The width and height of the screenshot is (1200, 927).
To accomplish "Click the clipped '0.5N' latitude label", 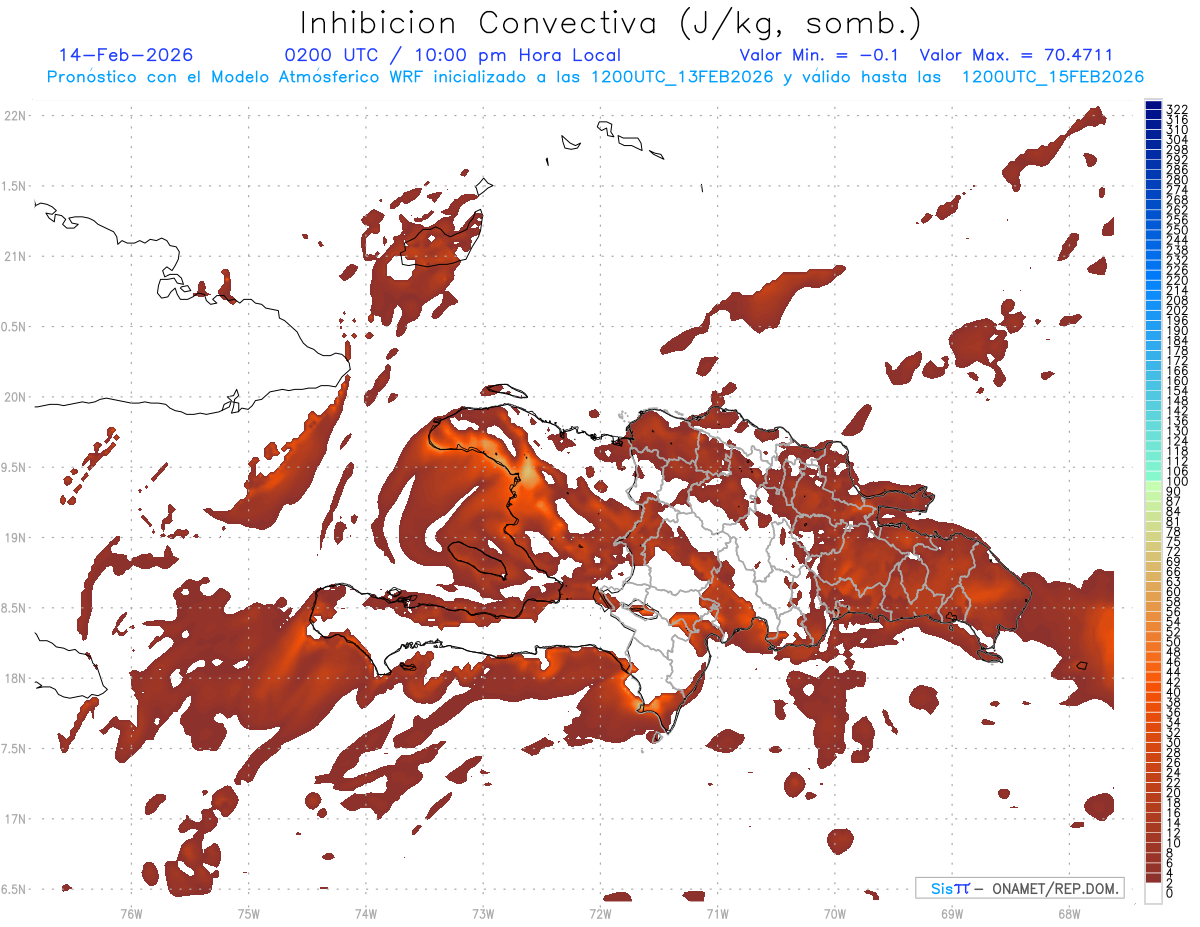I will 14,327.
